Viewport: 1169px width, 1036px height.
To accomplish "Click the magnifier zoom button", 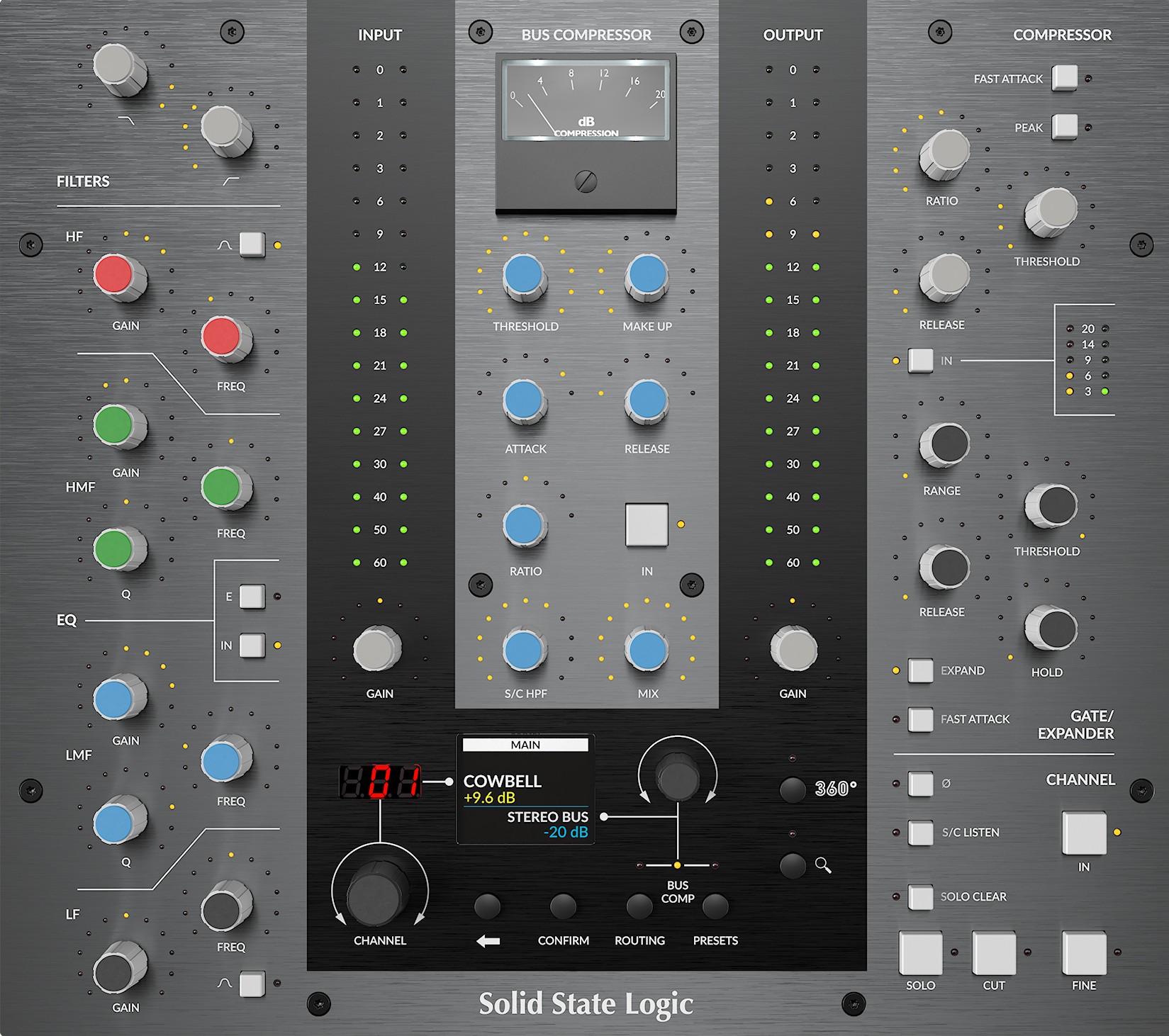I will (793, 865).
